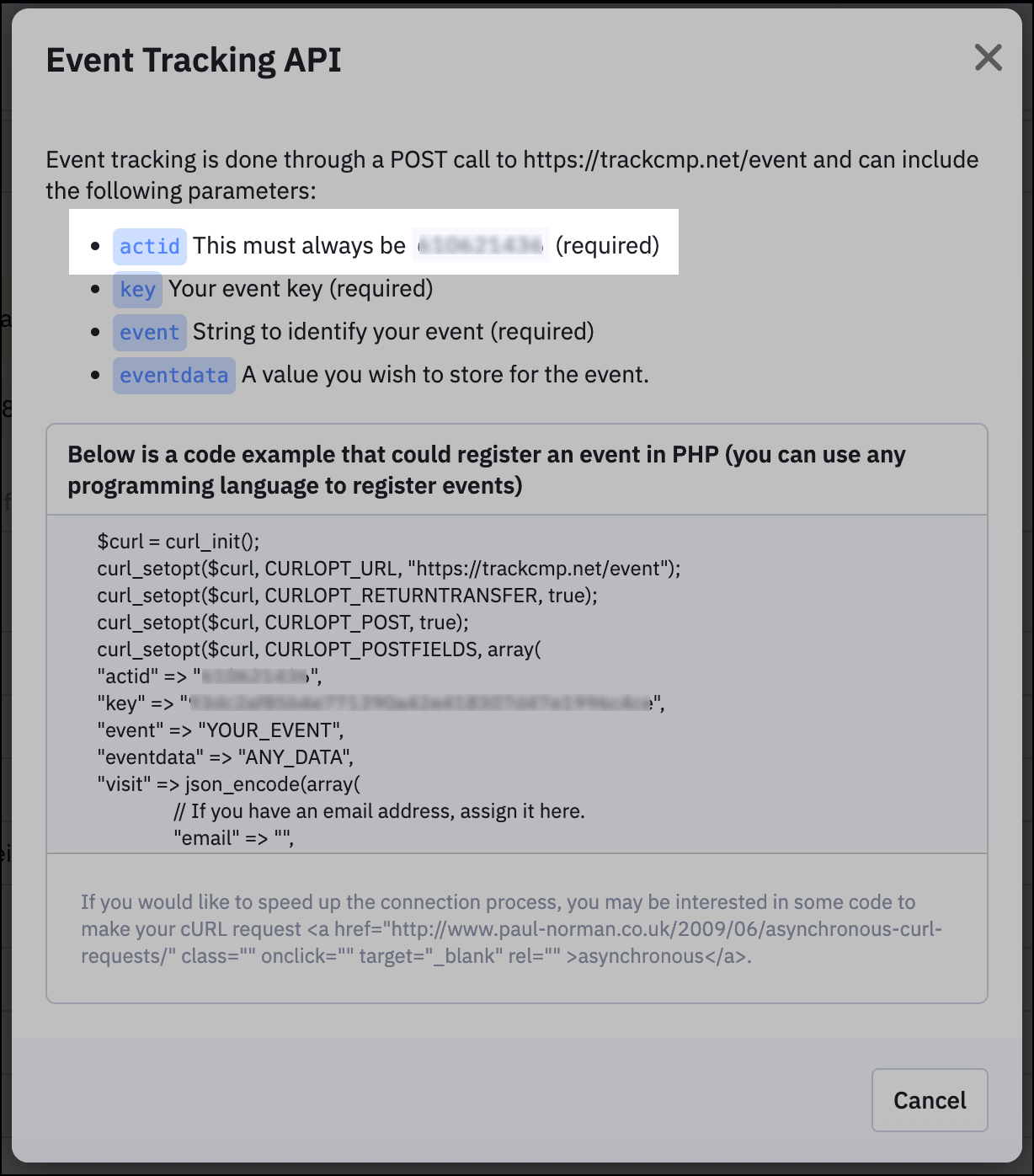Click the Cancel button
The width and height of the screenshot is (1034, 1176).
point(930,1100)
